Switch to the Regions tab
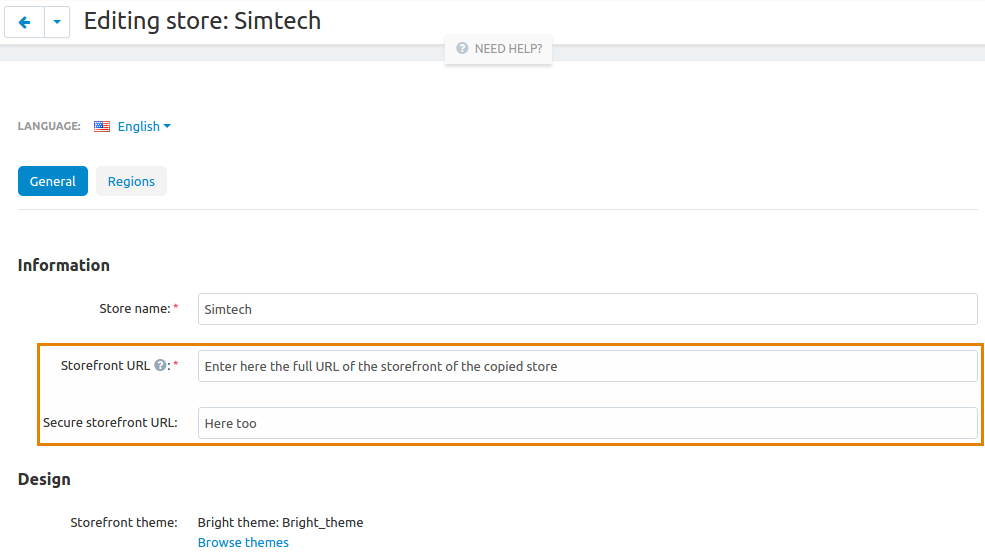This screenshot has height=555, width=985. pyautogui.click(x=131, y=181)
